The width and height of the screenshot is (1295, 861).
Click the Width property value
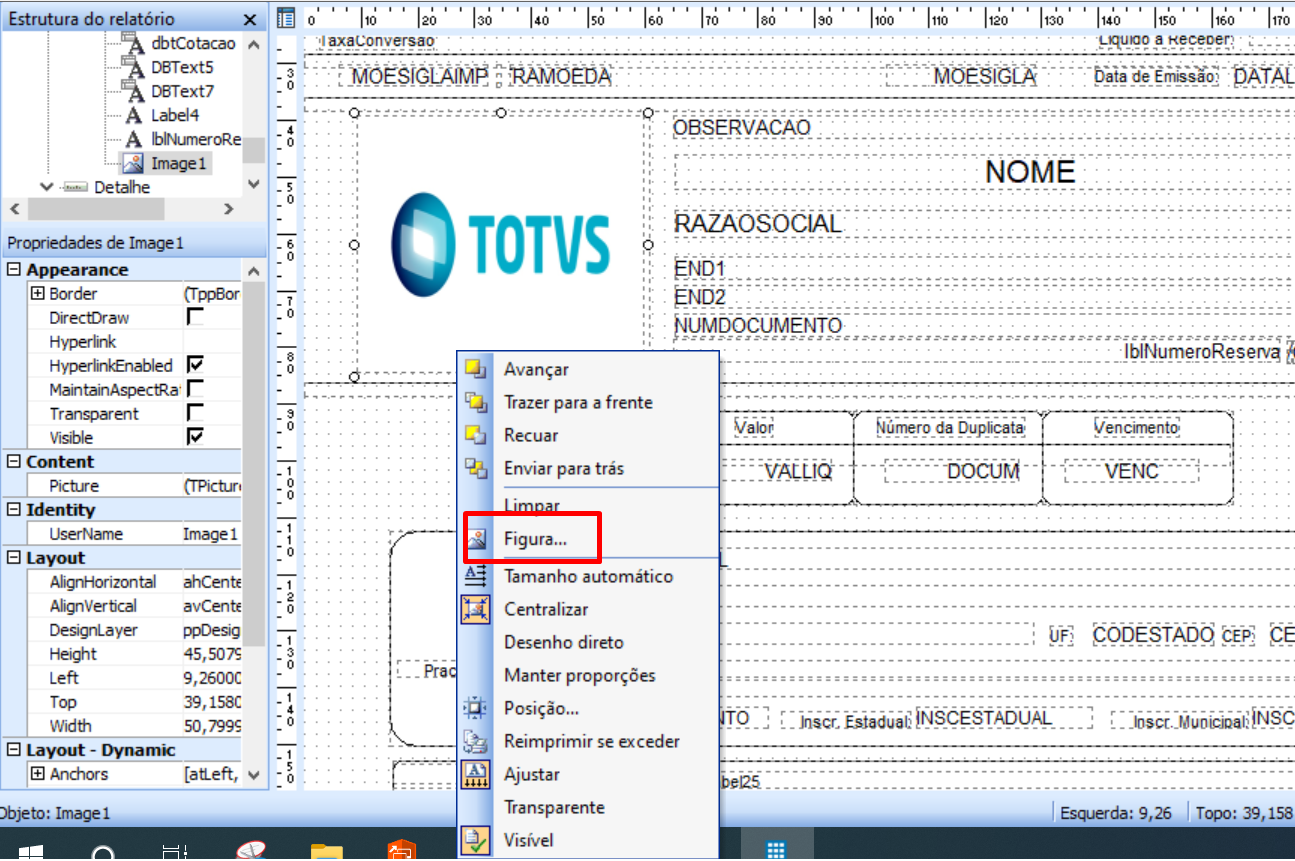click(x=212, y=725)
